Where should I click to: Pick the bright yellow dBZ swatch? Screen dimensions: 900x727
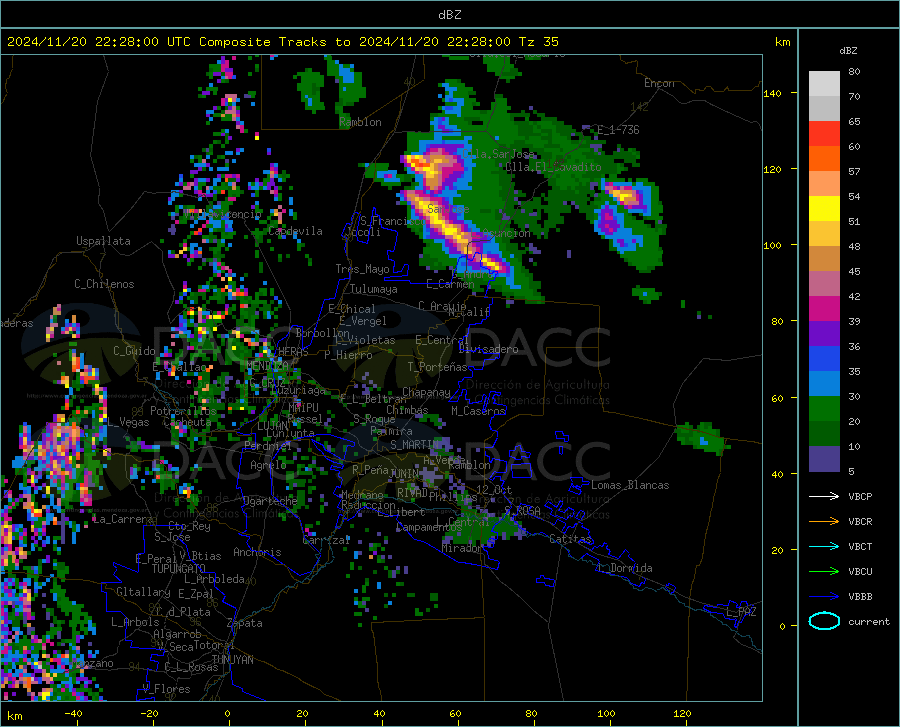click(824, 209)
